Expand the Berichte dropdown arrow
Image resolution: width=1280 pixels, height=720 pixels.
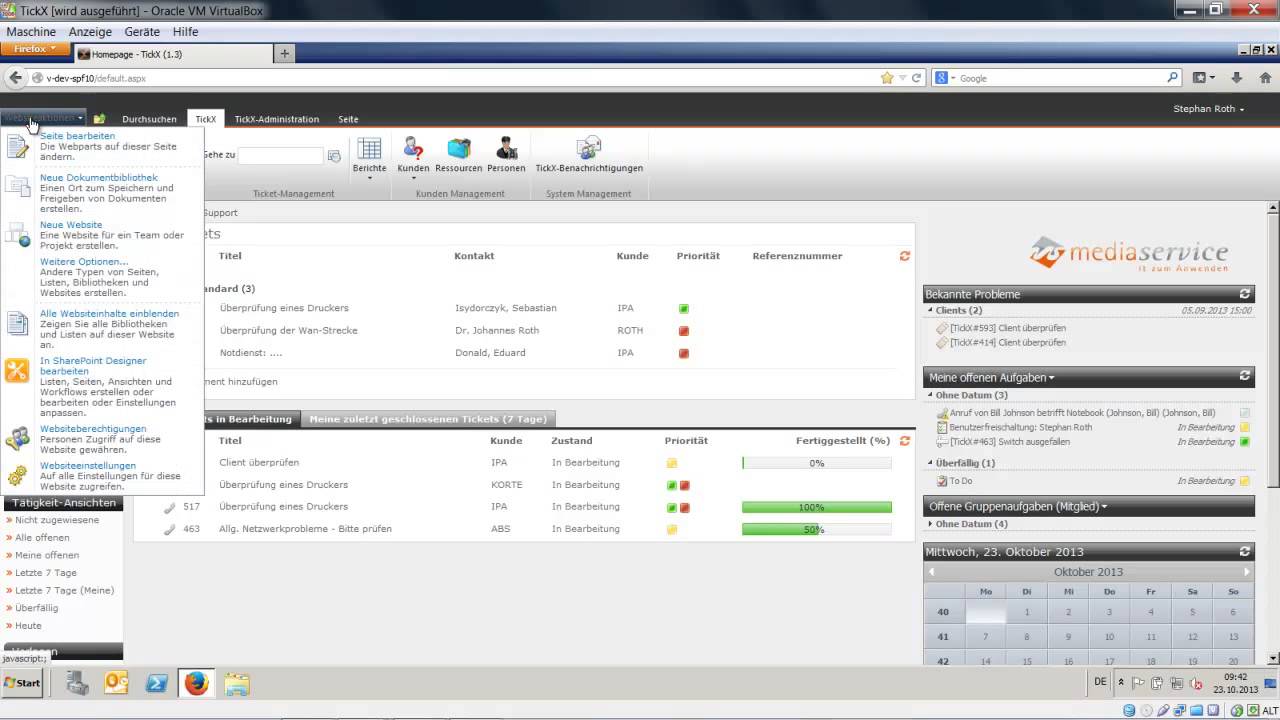tap(369, 179)
